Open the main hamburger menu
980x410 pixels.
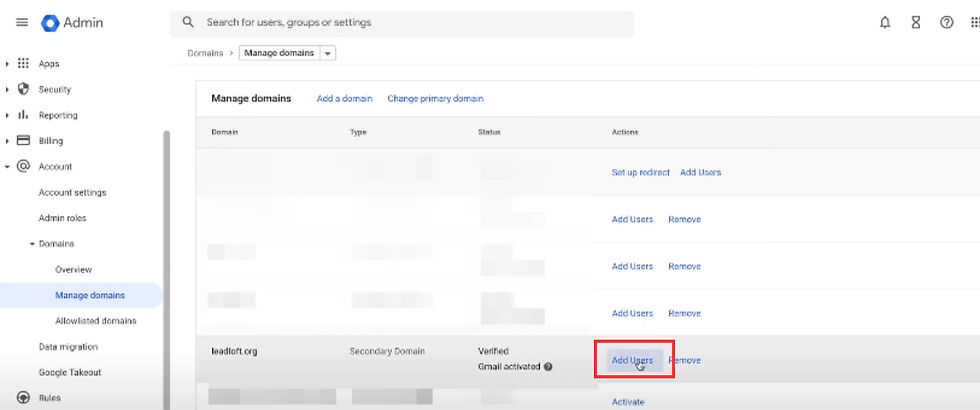(22, 23)
